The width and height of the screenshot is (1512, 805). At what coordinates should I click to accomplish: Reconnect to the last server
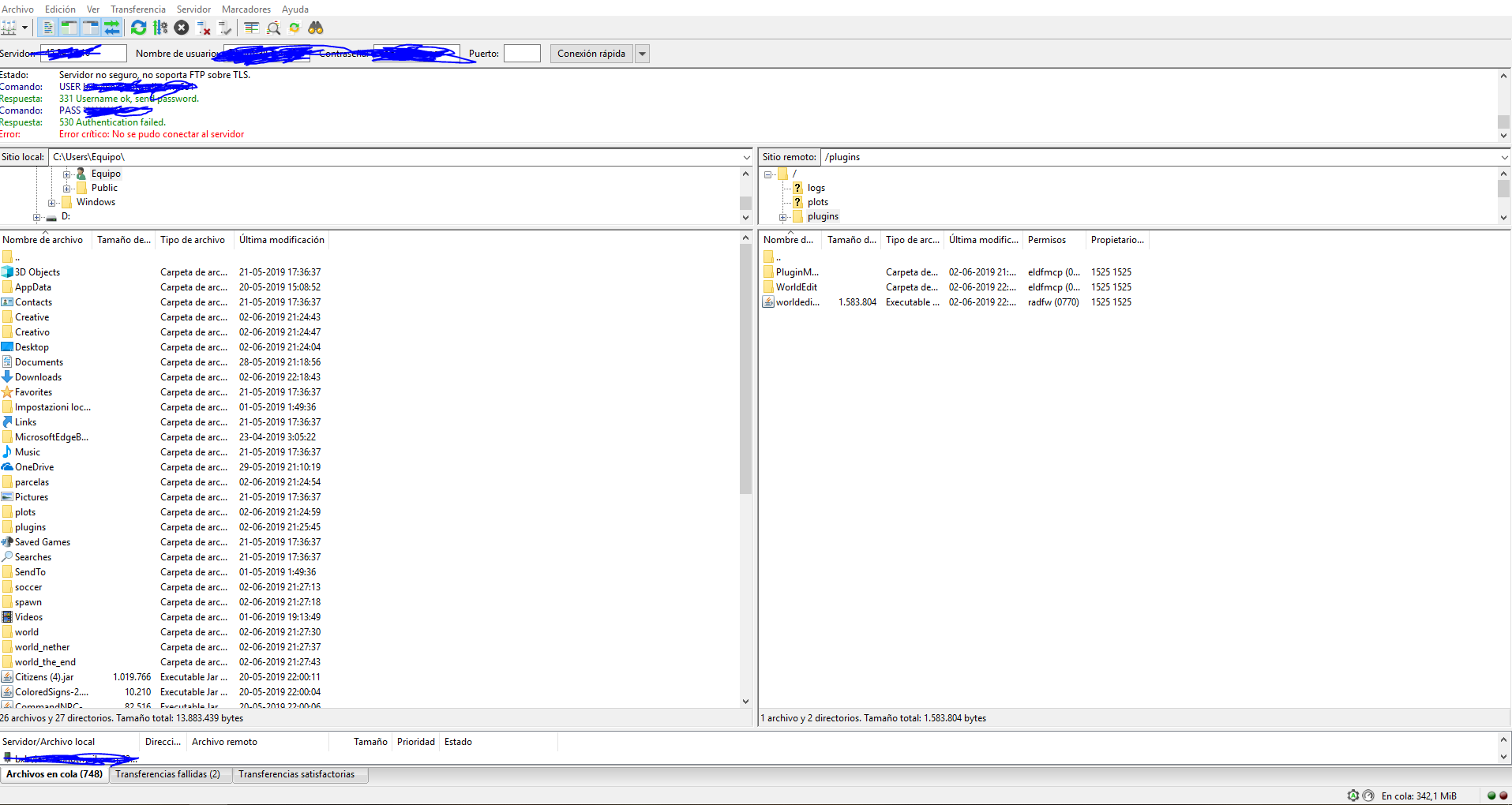225,28
